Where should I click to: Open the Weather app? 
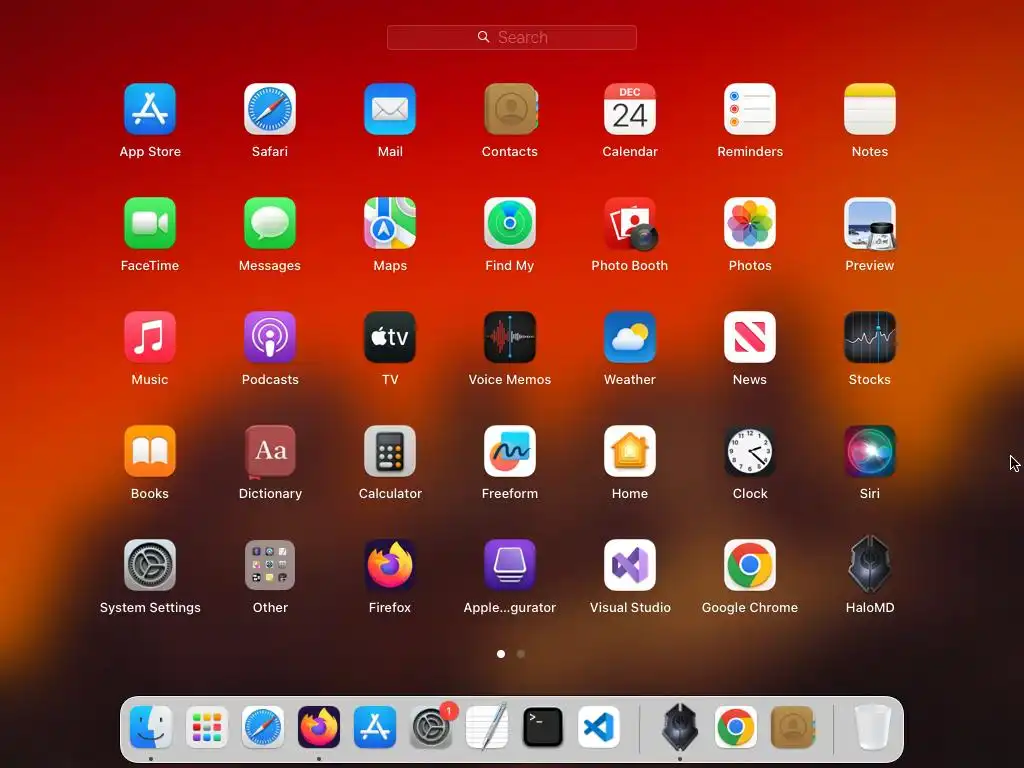coord(630,337)
